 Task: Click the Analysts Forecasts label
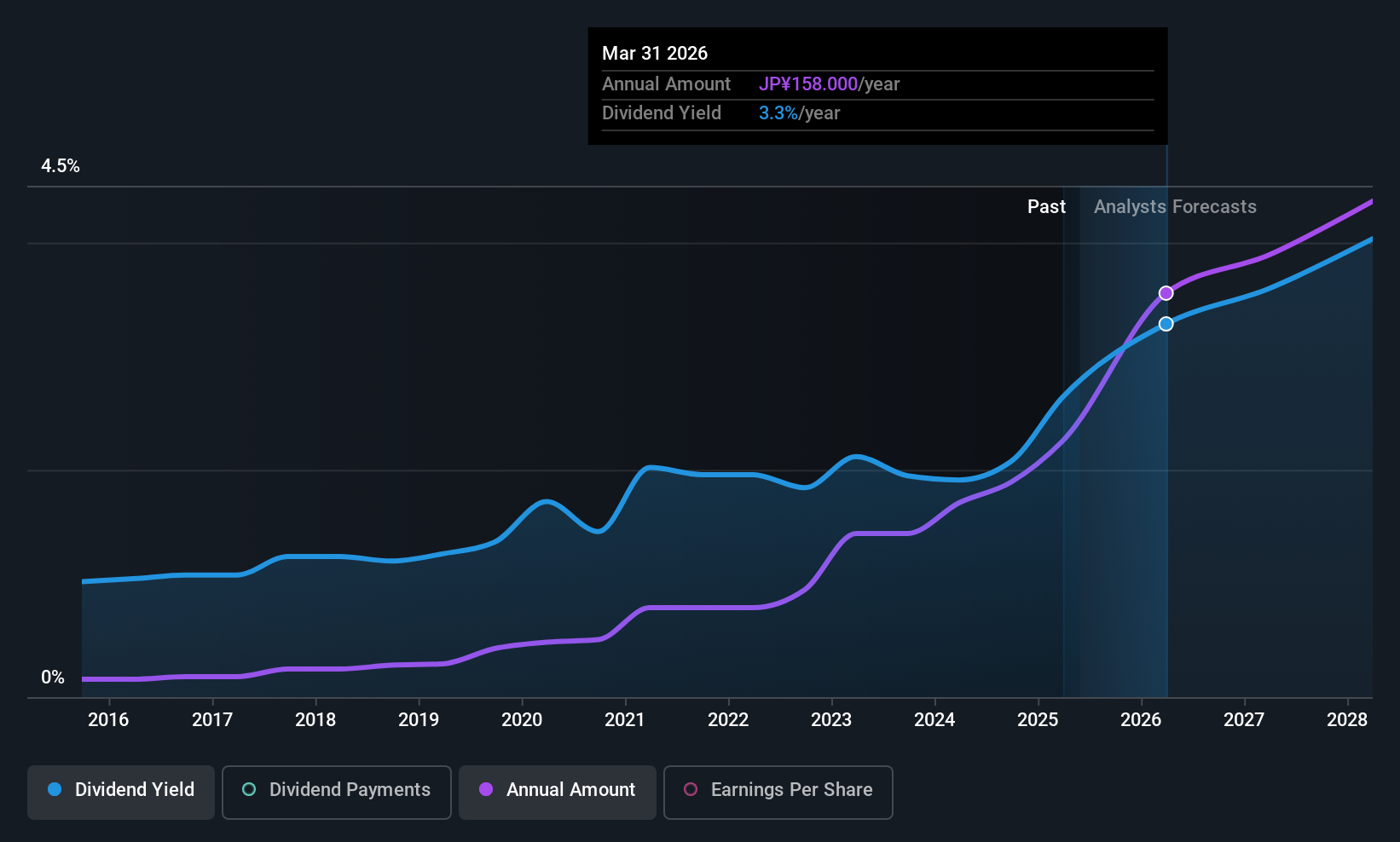pyautogui.click(x=1175, y=207)
